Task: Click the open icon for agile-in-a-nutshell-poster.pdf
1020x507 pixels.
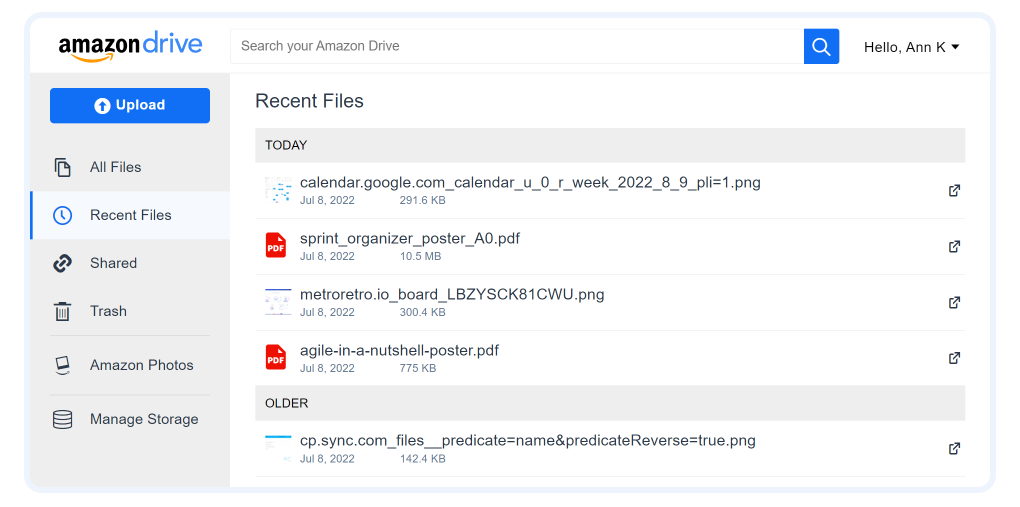Action: pyautogui.click(x=954, y=358)
